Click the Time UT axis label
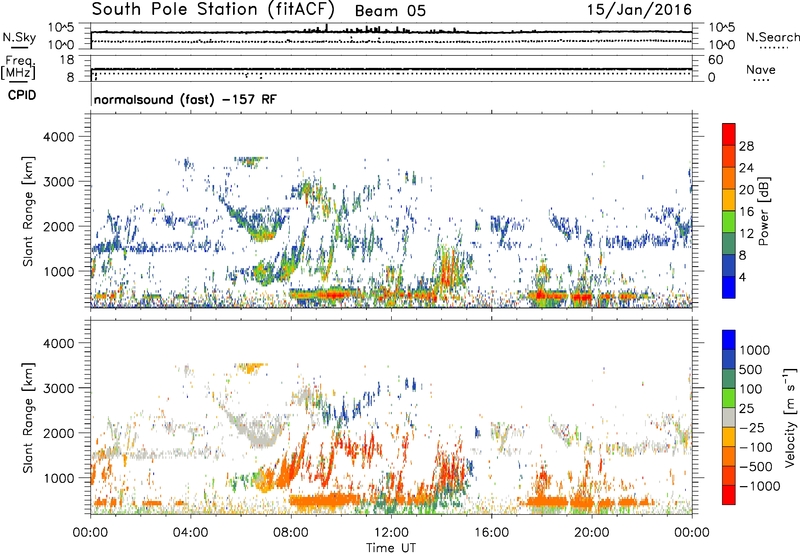This screenshot has height=554, width=800. click(x=391, y=548)
